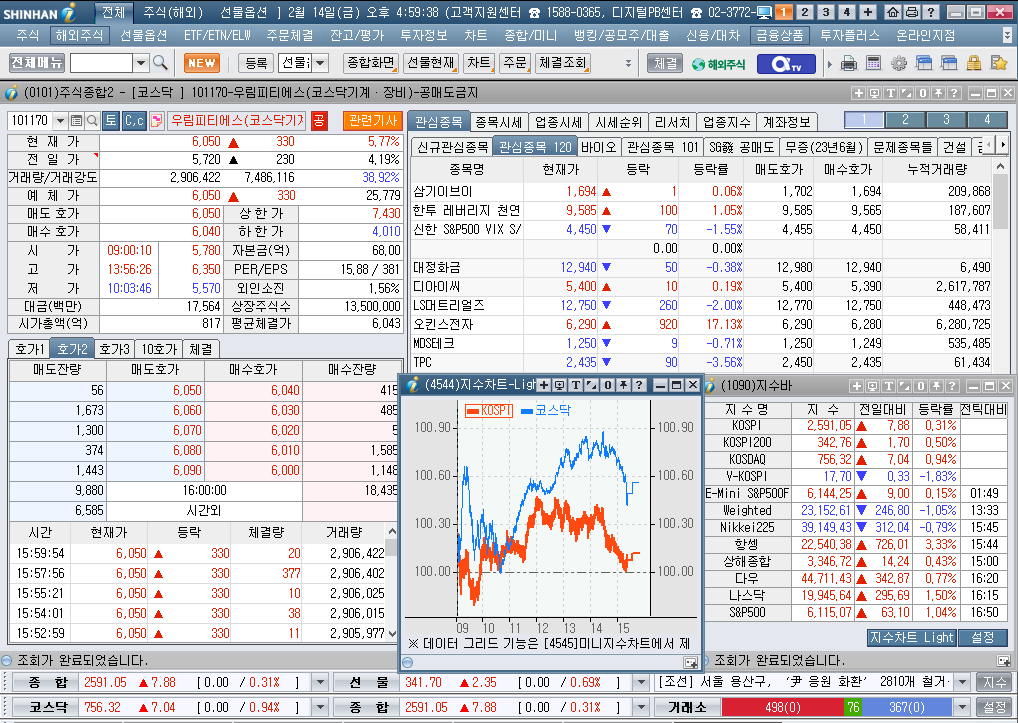1018x723 pixels.
Task: Open the stock code 101170 dropdown
Action: (x=60, y=121)
